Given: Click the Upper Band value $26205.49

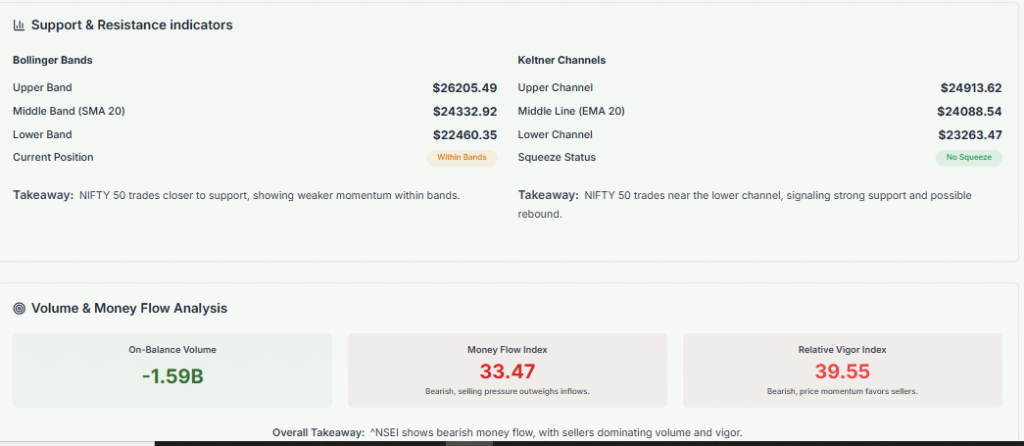Looking at the screenshot, I should [x=464, y=88].
